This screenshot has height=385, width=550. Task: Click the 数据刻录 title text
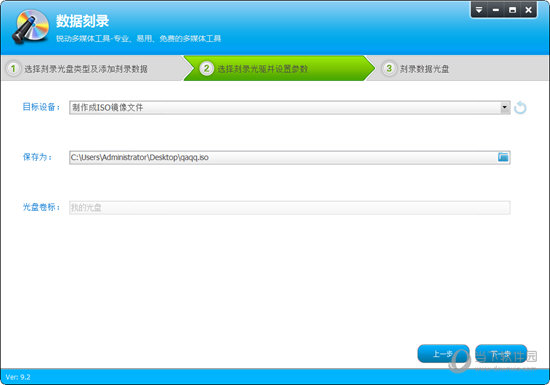coord(82,21)
